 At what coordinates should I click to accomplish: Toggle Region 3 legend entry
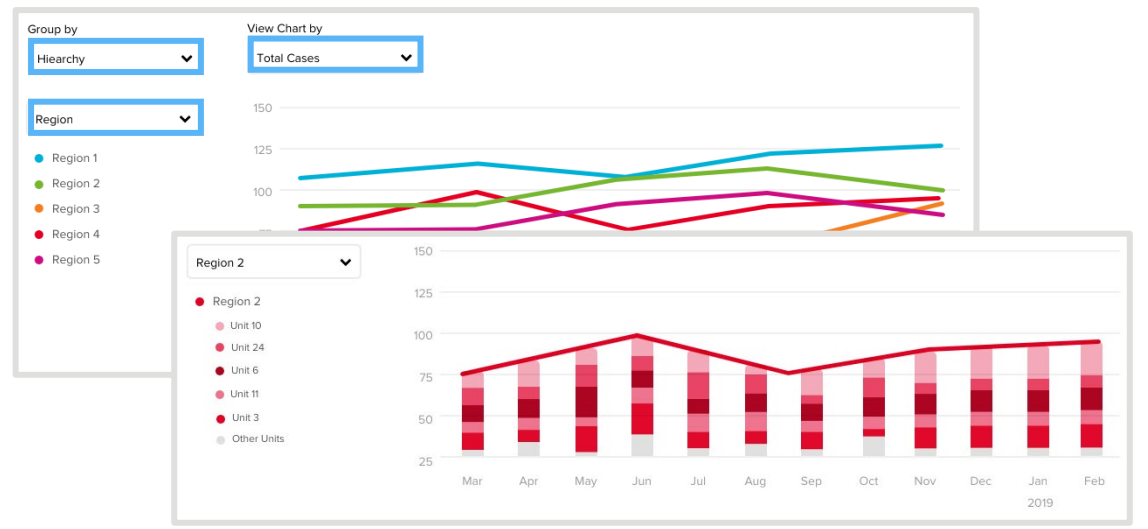75,209
